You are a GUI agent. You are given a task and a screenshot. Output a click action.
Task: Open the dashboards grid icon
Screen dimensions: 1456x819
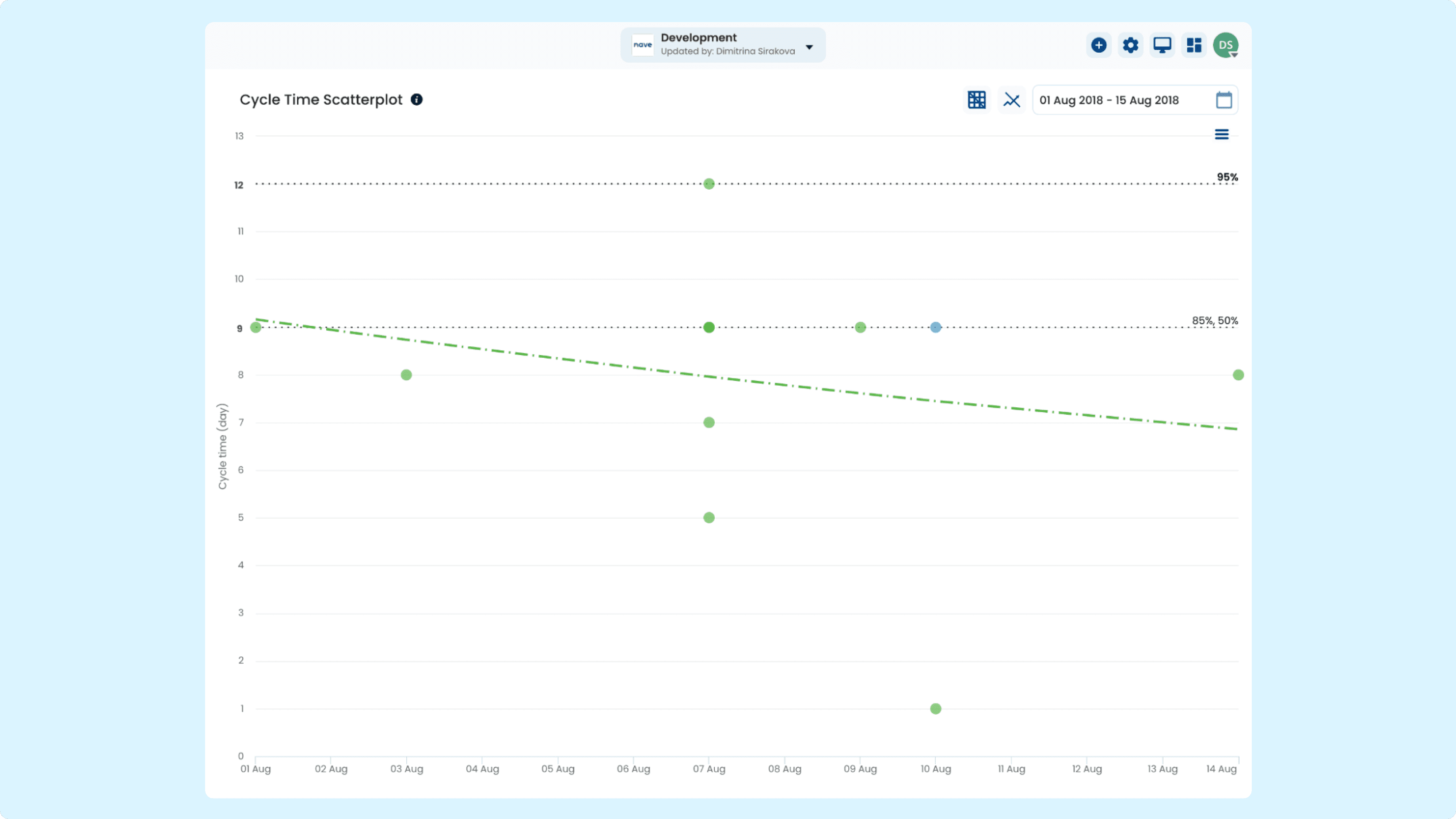(1194, 45)
